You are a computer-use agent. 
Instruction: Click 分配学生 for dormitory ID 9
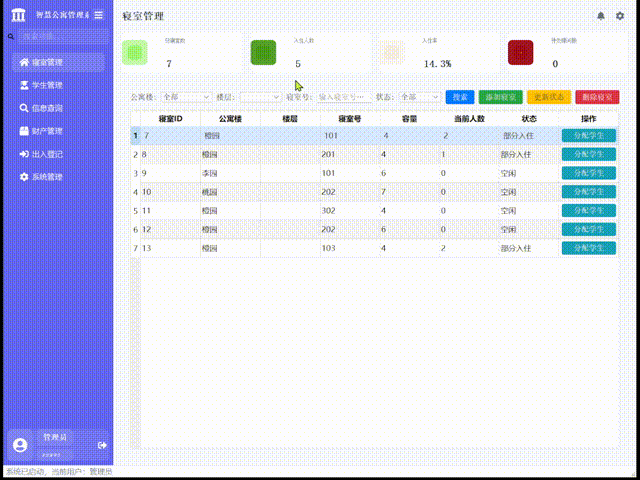coord(589,173)
